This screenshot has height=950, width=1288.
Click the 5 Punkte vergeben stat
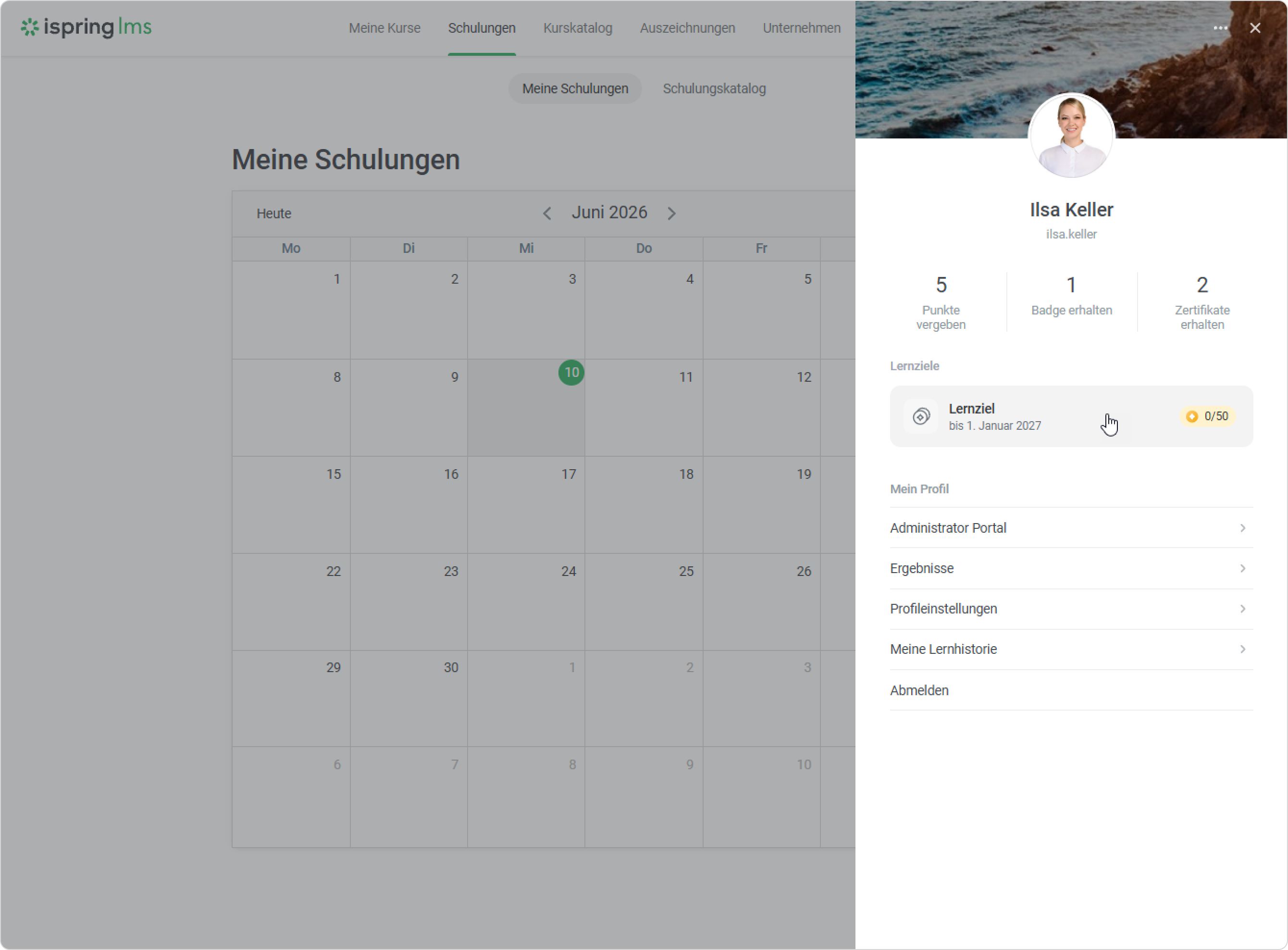click(x=941, y=302)
